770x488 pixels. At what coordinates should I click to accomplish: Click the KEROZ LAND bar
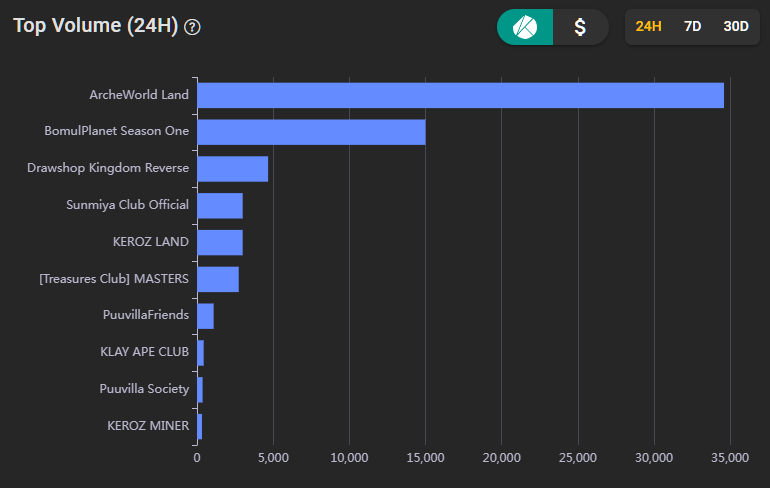point(220,243)
